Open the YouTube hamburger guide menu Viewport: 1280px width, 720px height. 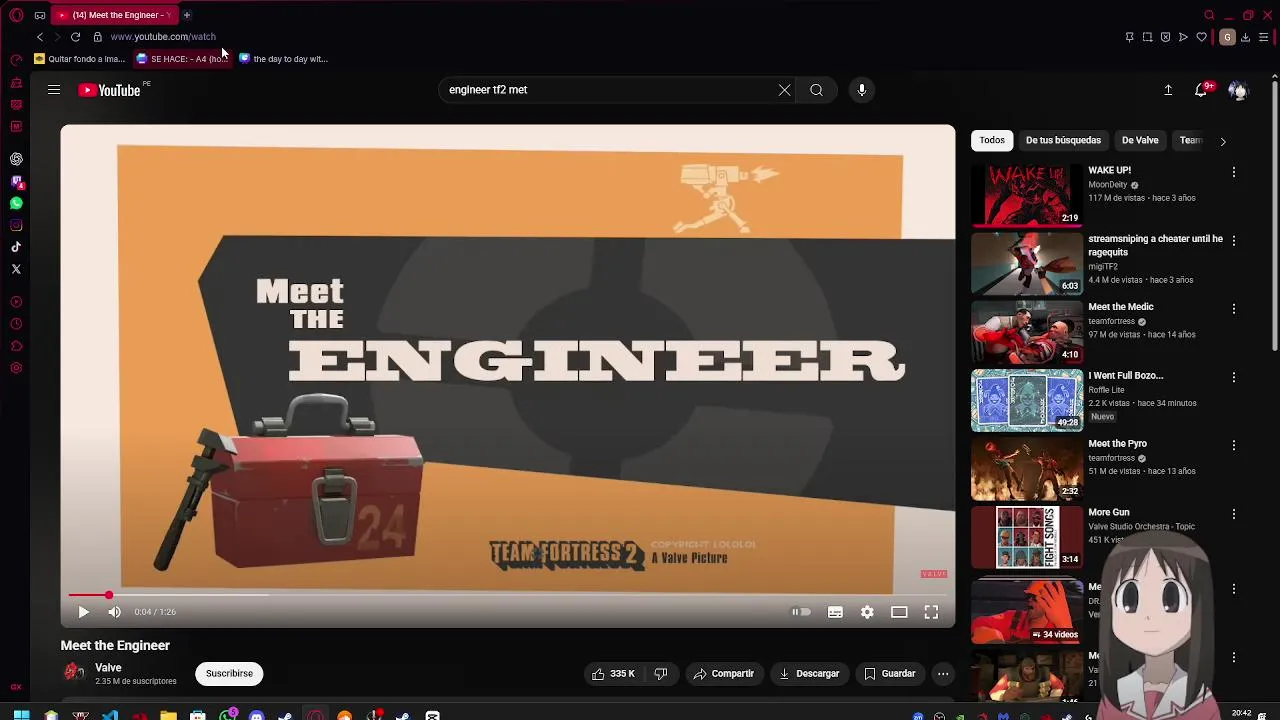(x=54, y=90)
